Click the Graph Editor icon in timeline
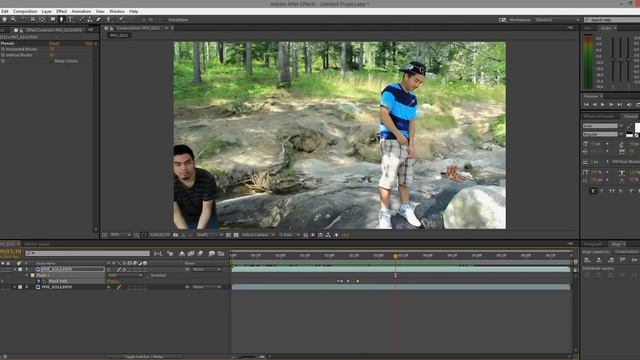This screenshot has width=640, height=360. pos(221,254)
